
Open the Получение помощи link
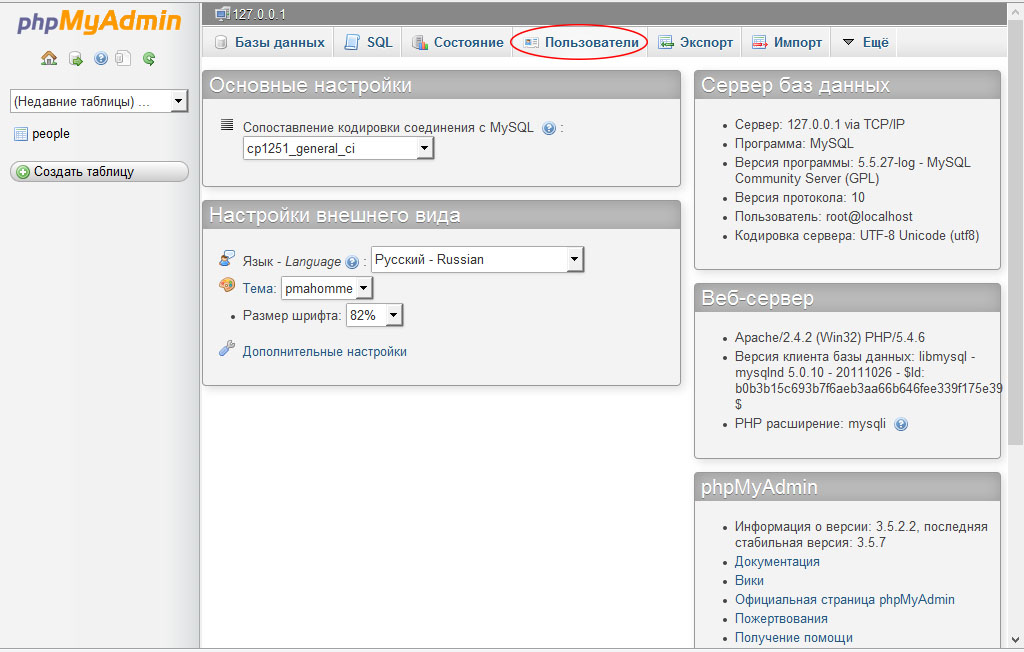(x=793, y=637)
